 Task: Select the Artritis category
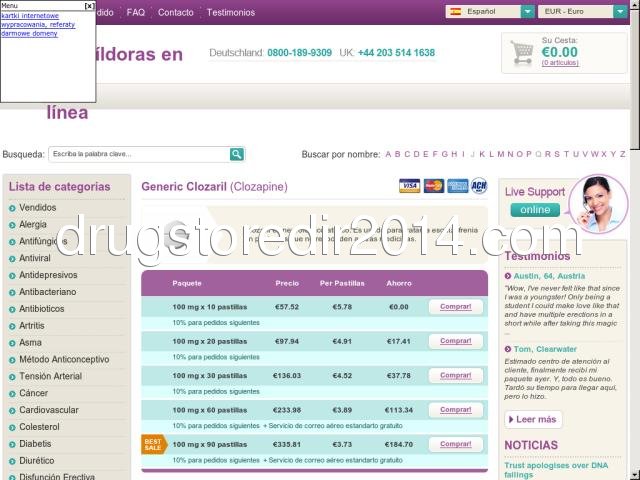(x=31, y=326)
